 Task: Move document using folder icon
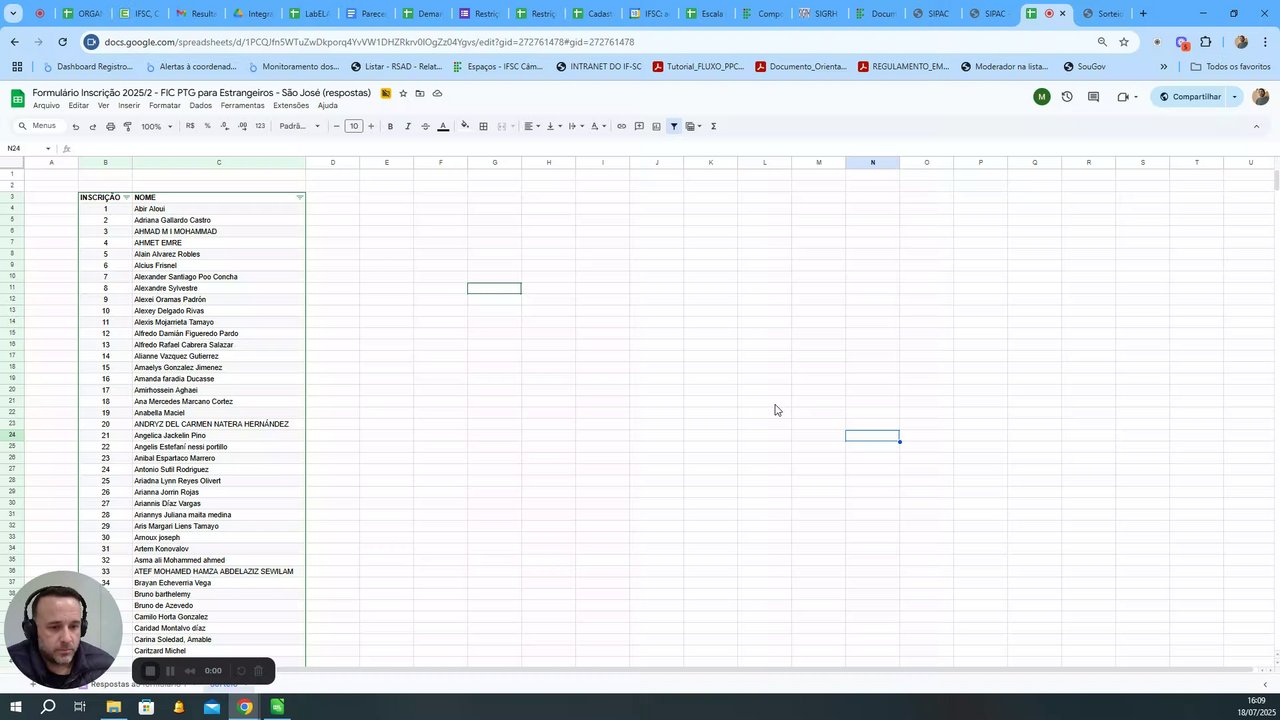(x=420, y=93)
